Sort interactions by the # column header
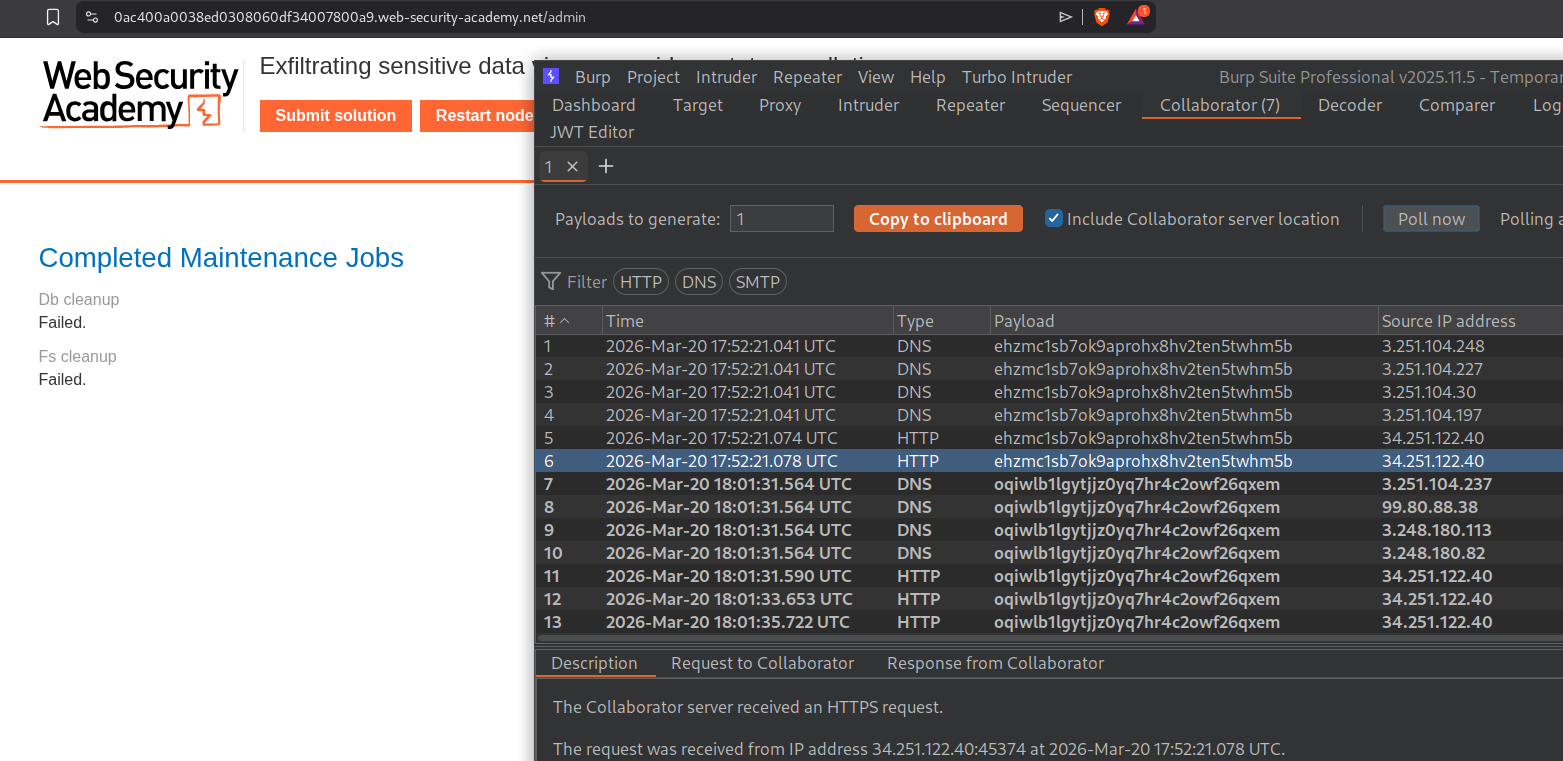The height and width of the screenshot is (761, 1563). [556, 321]
